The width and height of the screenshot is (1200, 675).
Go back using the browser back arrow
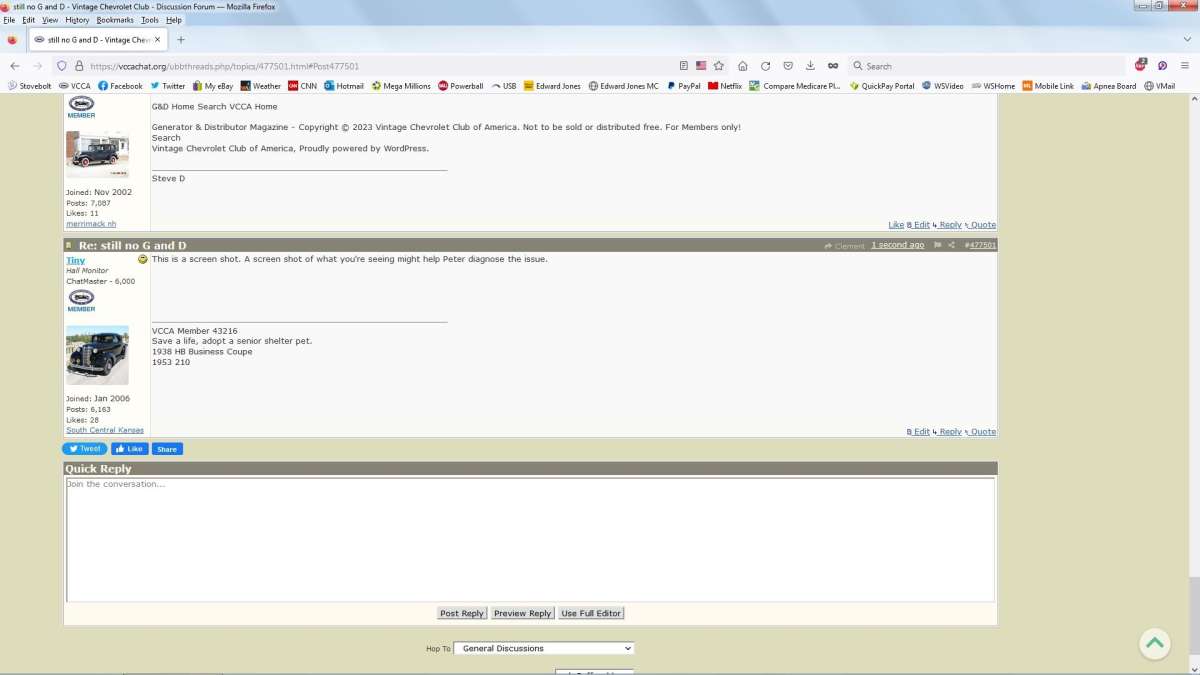click(14, 66)
